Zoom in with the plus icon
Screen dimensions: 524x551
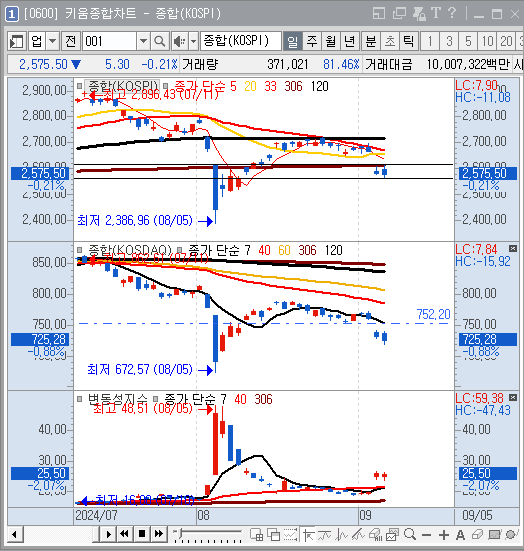pos(444,535)
